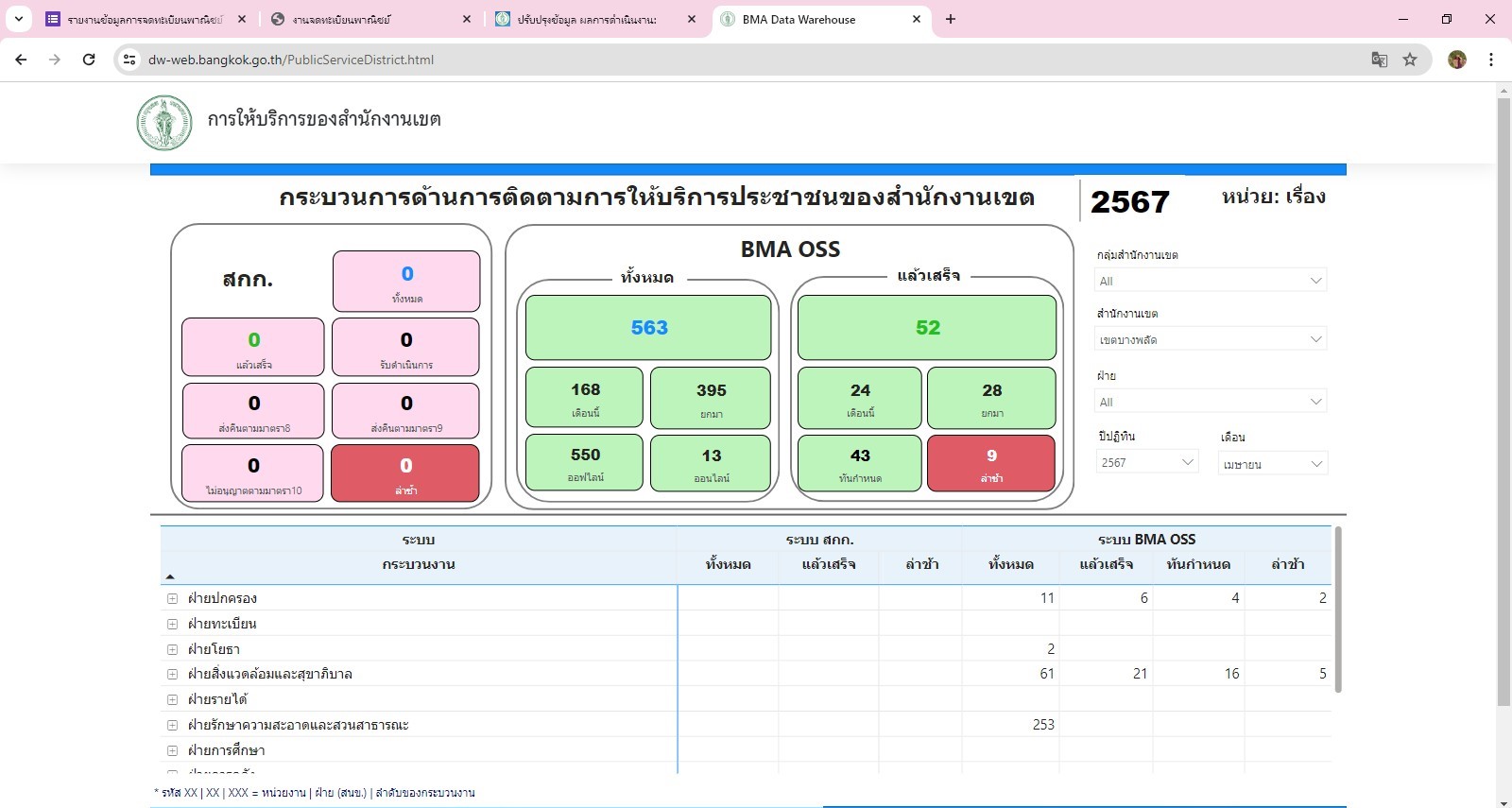Close the BMA Data Warehouse tab
The image size is (1512, 808).
[916, 19]
